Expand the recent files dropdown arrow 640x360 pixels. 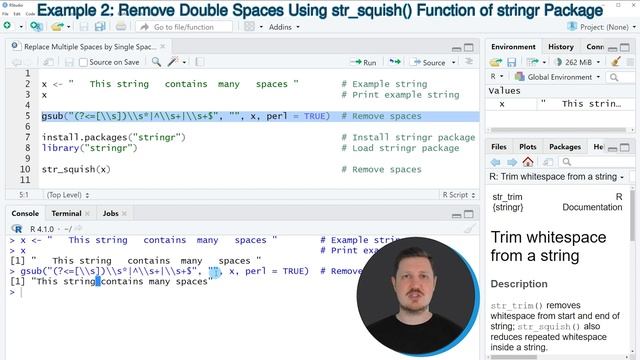pos(69,27)
